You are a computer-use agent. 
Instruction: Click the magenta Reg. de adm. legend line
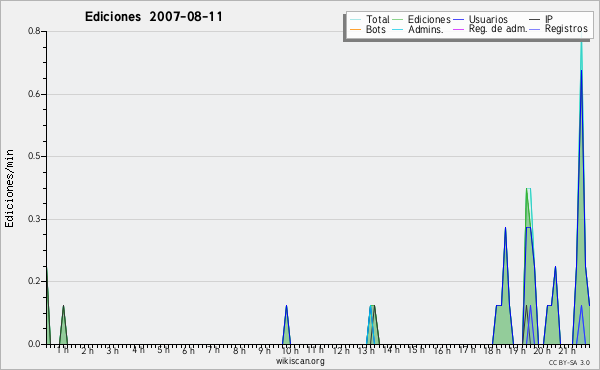458,29
